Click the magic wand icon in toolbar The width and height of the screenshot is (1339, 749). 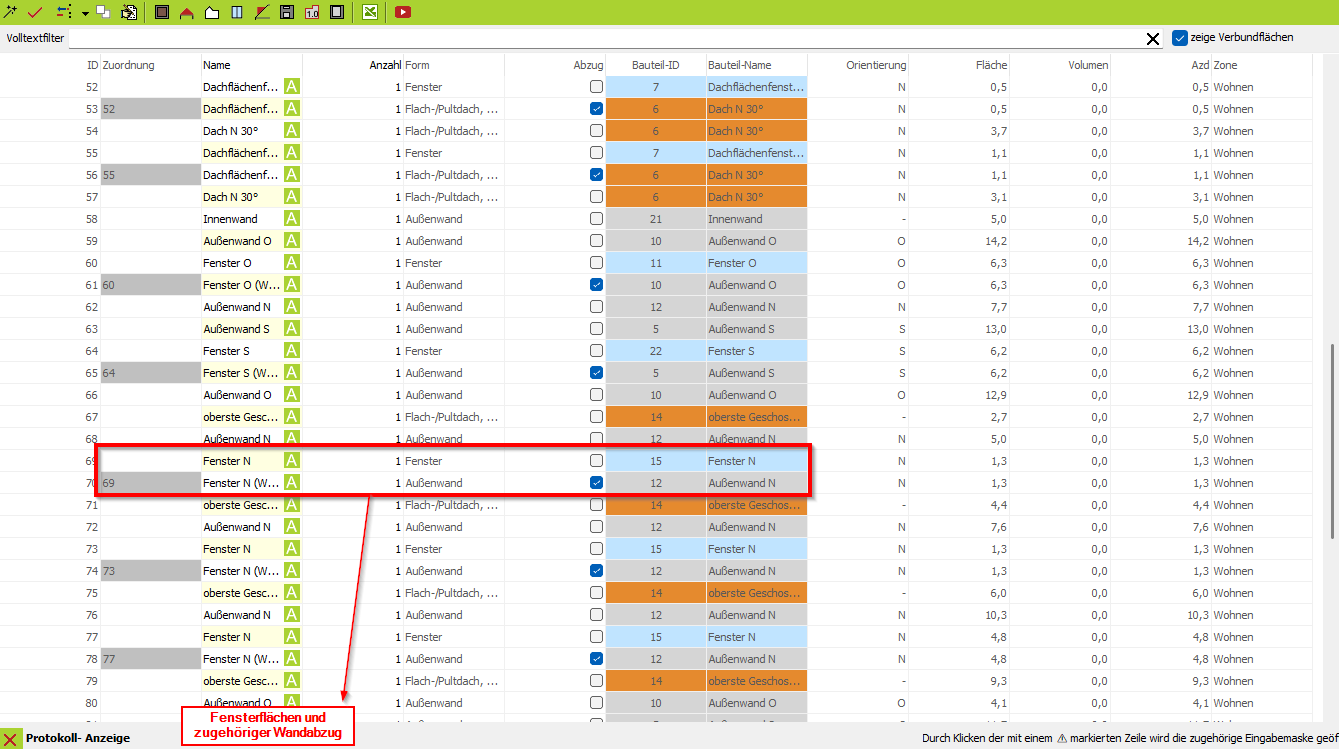tap(11, 12)
